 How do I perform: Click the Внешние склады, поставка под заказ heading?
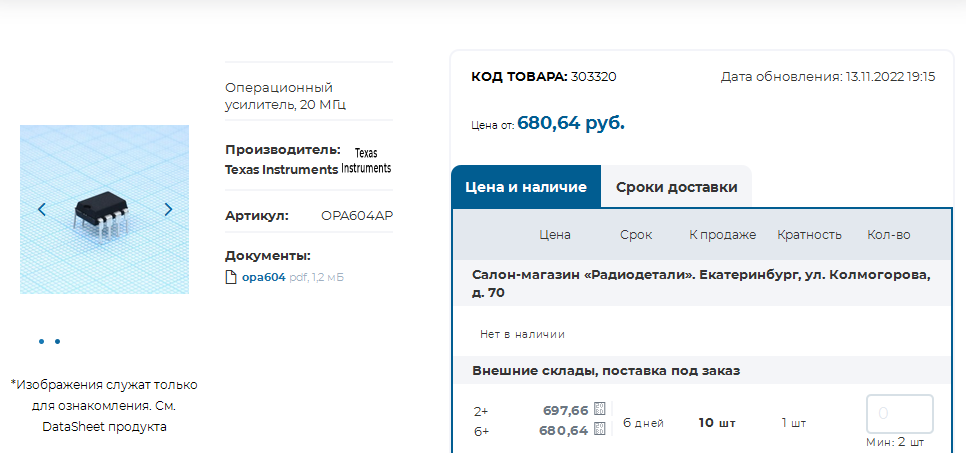pos(606,371)
